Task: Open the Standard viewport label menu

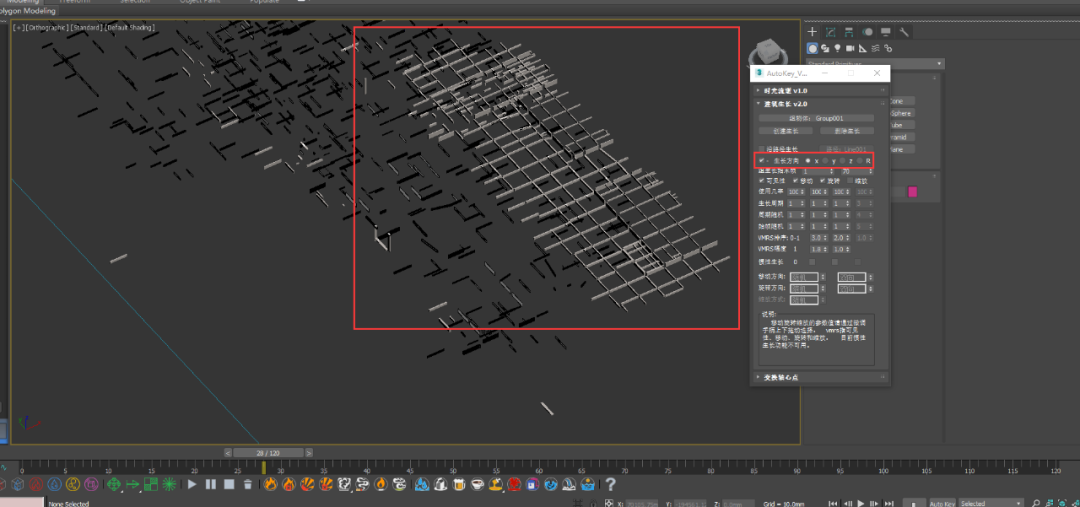Action: point(87,28)
